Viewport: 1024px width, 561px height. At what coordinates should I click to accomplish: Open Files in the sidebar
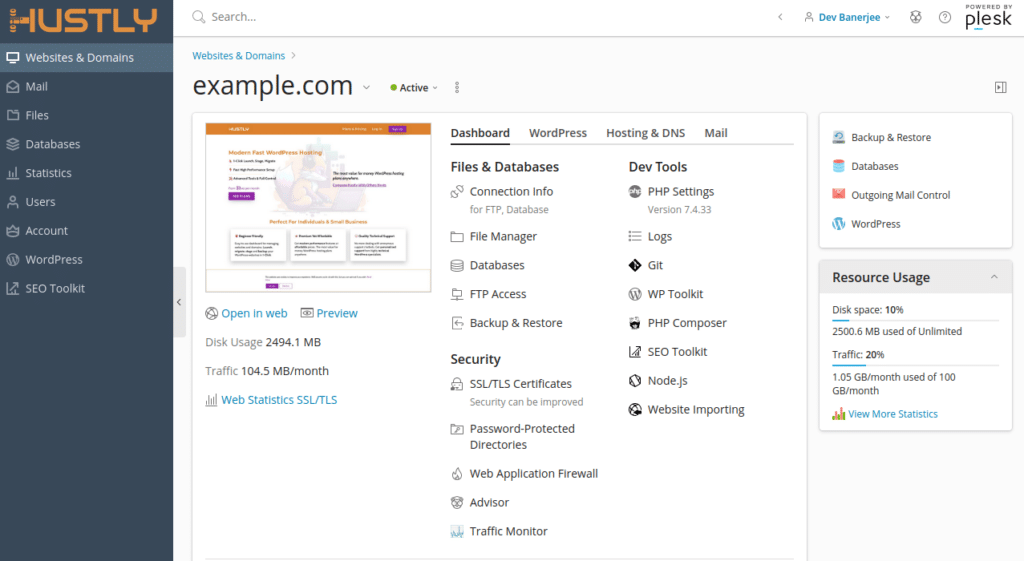point(86,115)
